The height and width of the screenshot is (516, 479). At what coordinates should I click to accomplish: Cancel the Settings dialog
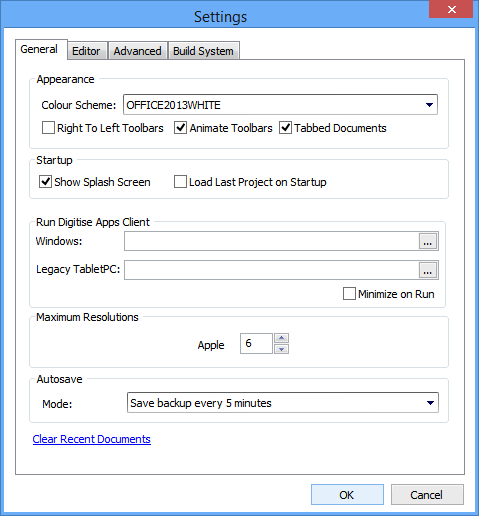[427, 495]
